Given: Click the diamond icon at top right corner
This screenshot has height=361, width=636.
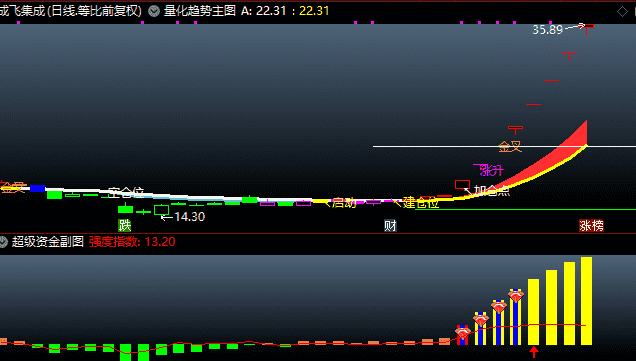Looking at the screenshot, I should pyautogui.click(x=622, y=11).
